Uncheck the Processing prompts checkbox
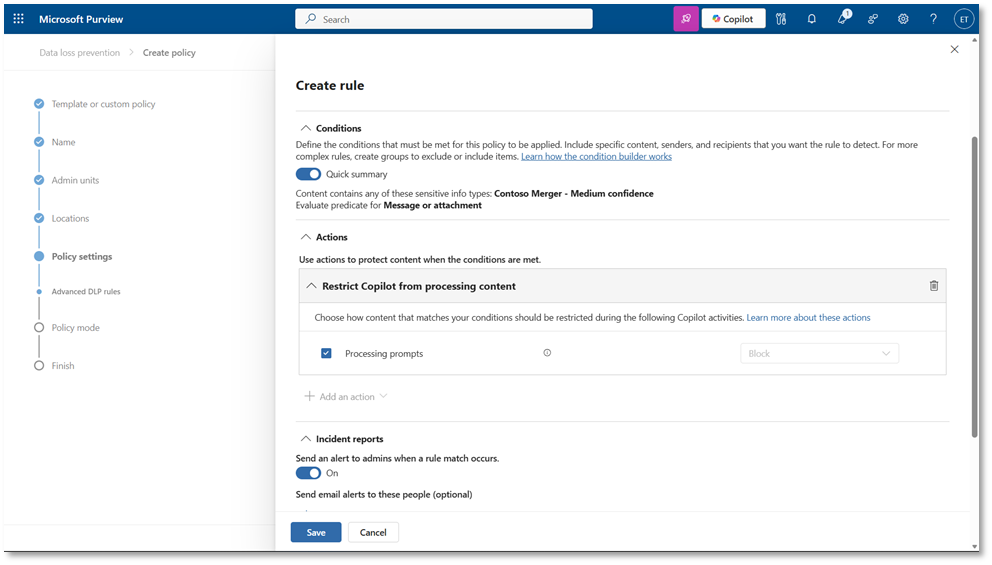992x565 pixels. [326, 353]
